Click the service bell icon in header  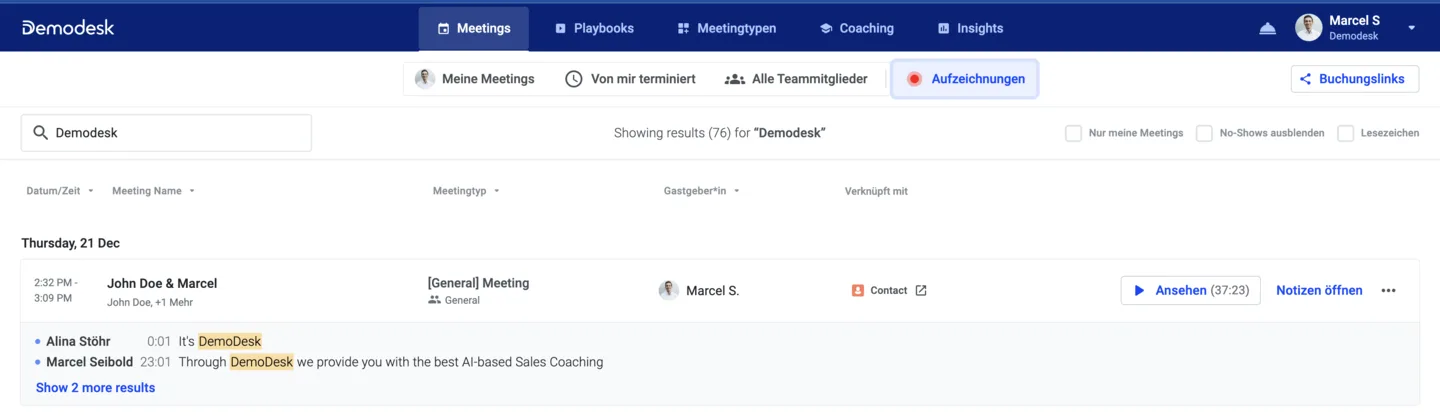[x=1267, y=28]
